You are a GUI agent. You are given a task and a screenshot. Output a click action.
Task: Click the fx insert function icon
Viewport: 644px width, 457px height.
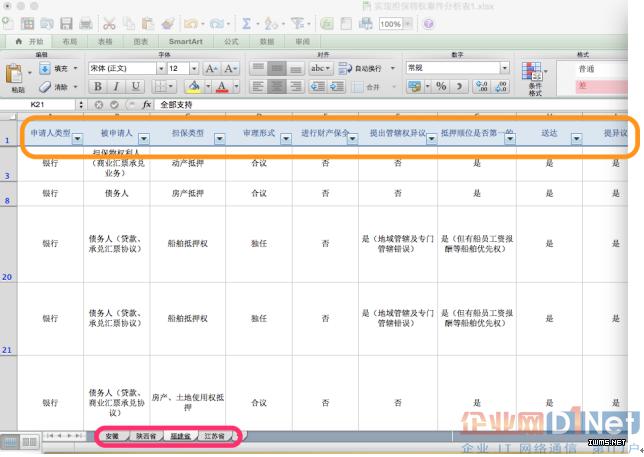(x=146, y=104)
